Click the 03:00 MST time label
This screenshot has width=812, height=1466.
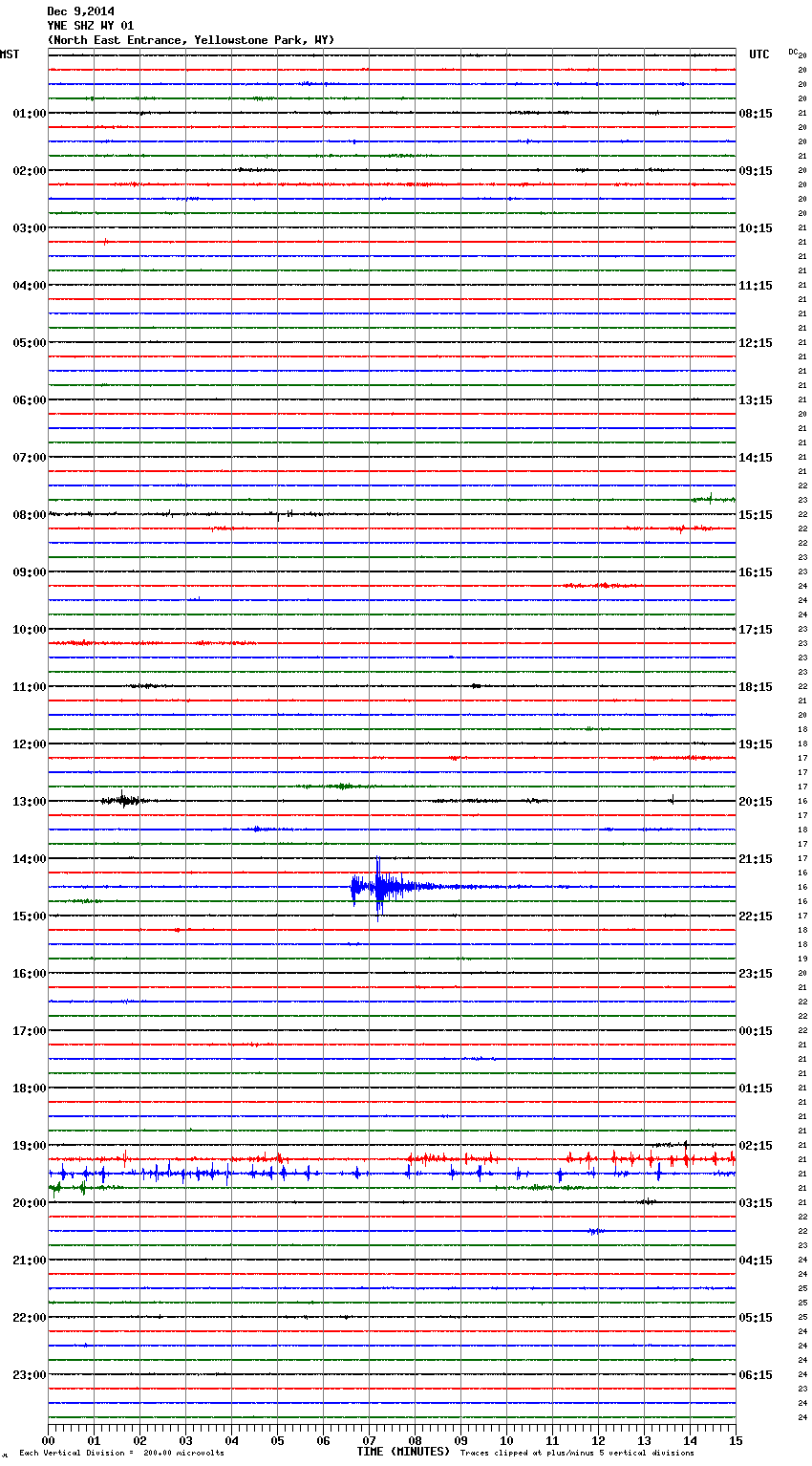tap(30, 228)
